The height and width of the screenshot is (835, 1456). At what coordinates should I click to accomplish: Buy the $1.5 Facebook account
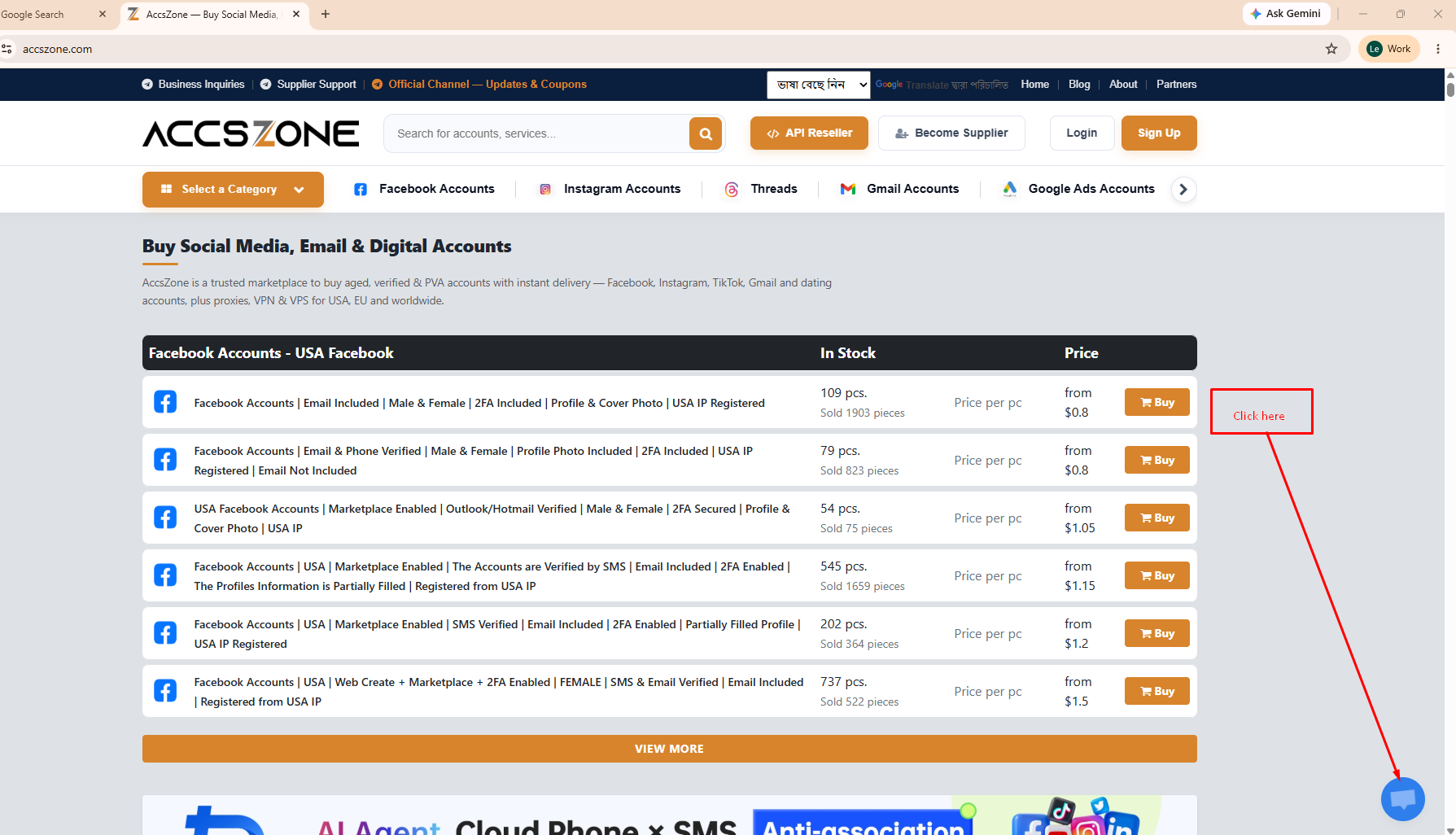coord(1157,691)
